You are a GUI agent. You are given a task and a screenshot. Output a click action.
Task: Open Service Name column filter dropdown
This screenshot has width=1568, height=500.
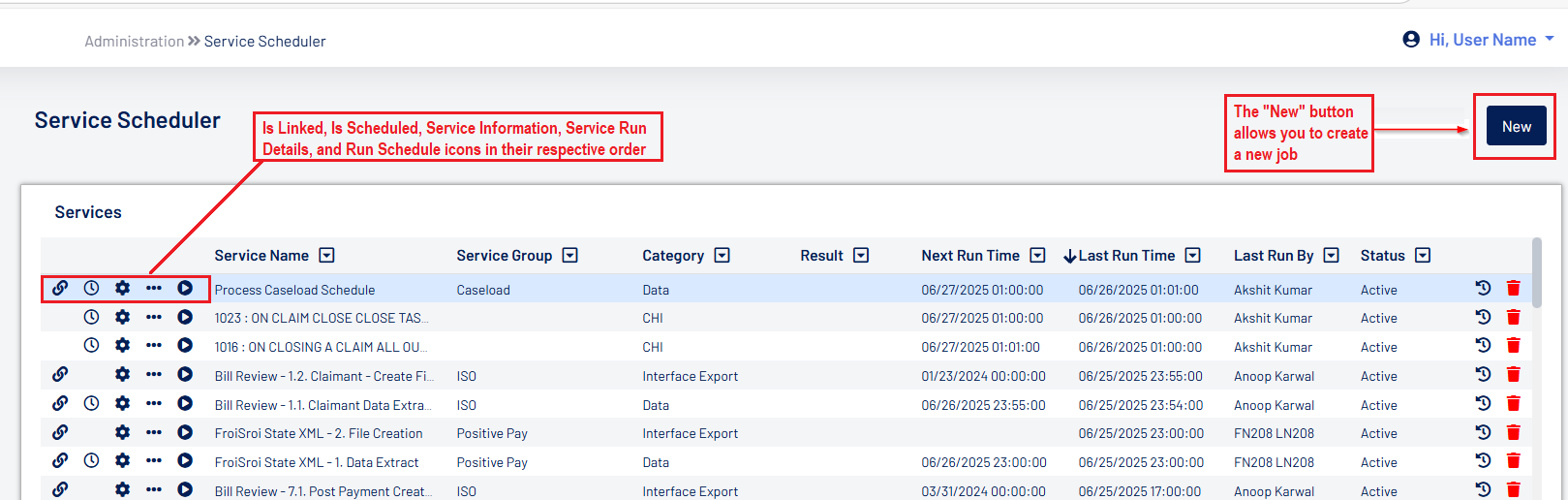(x=327, y=256)
